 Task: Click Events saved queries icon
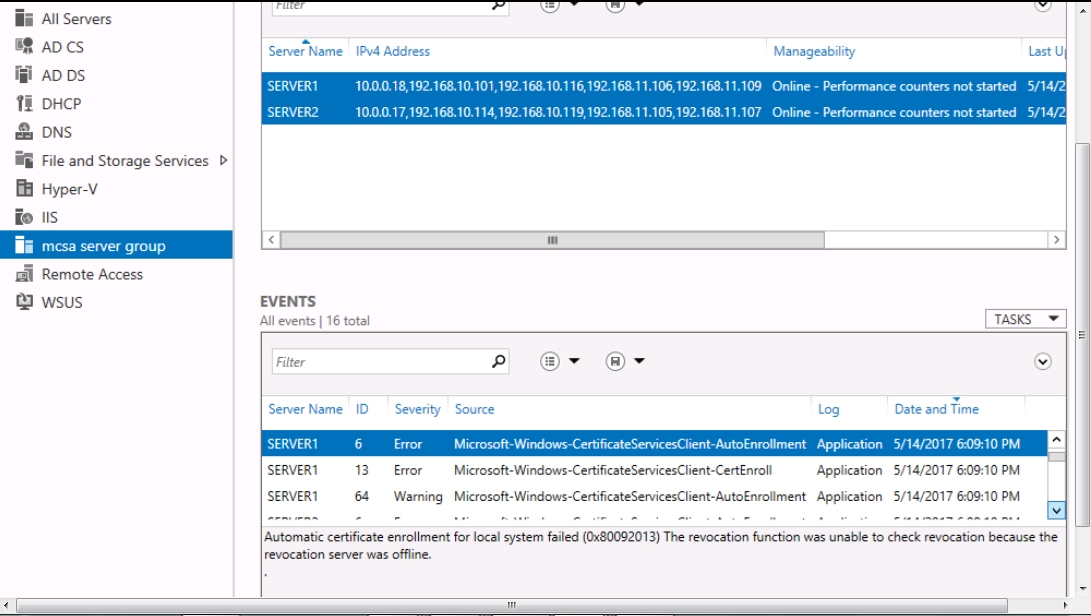point(615,361)
